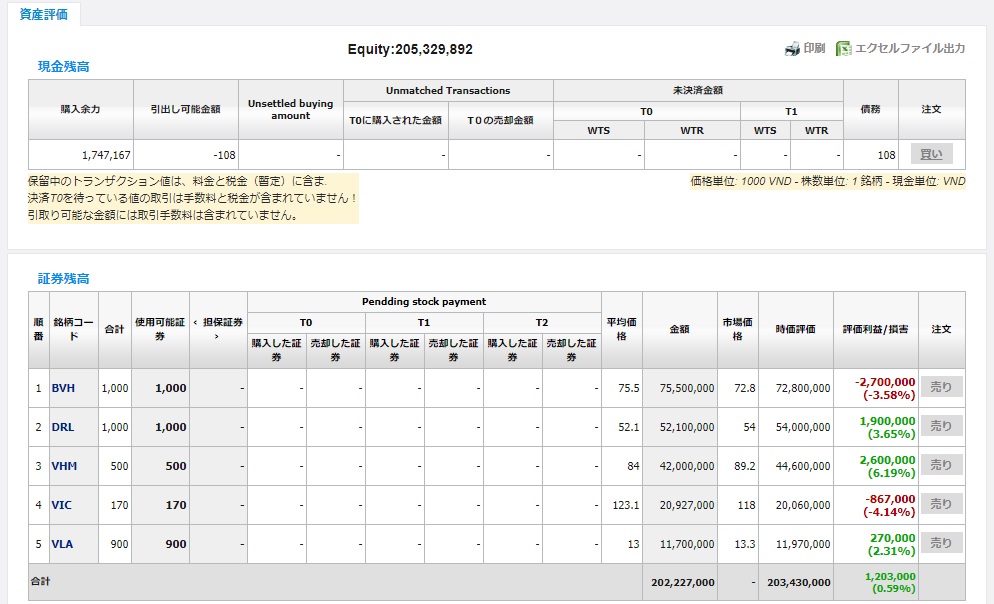
Task: Click 売り in the VIC row
Action: pyautogui.click(x=941, y=504)
